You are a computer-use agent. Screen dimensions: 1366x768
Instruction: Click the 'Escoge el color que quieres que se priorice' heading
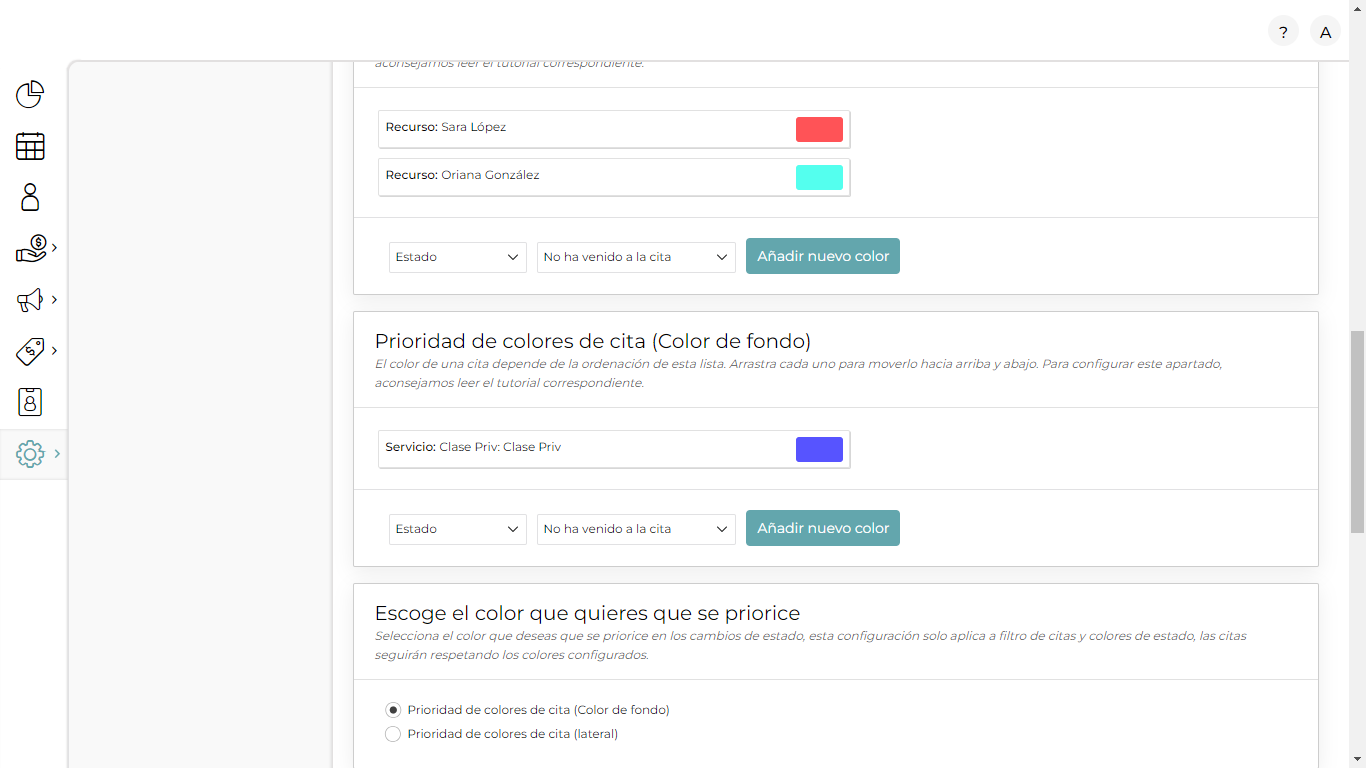[587, 613]
